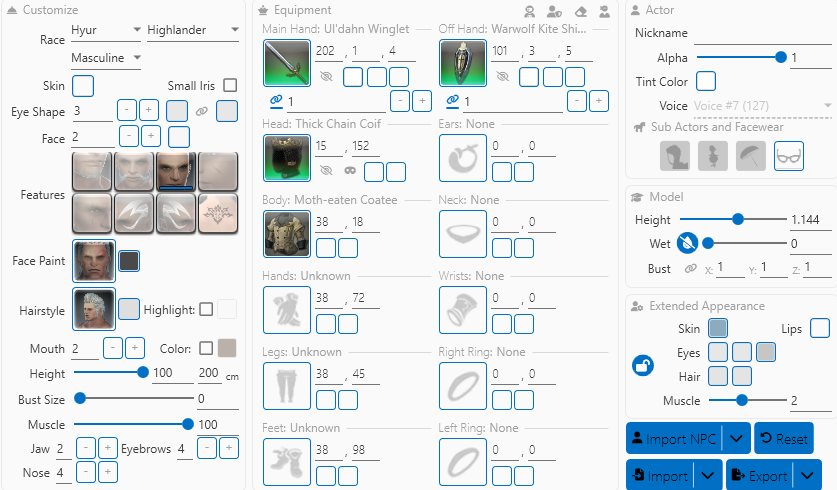The height and width of the screenshot is (490, 837).
Task: Select the Legs equipment slot icon
Action: [x=287, y=386]
